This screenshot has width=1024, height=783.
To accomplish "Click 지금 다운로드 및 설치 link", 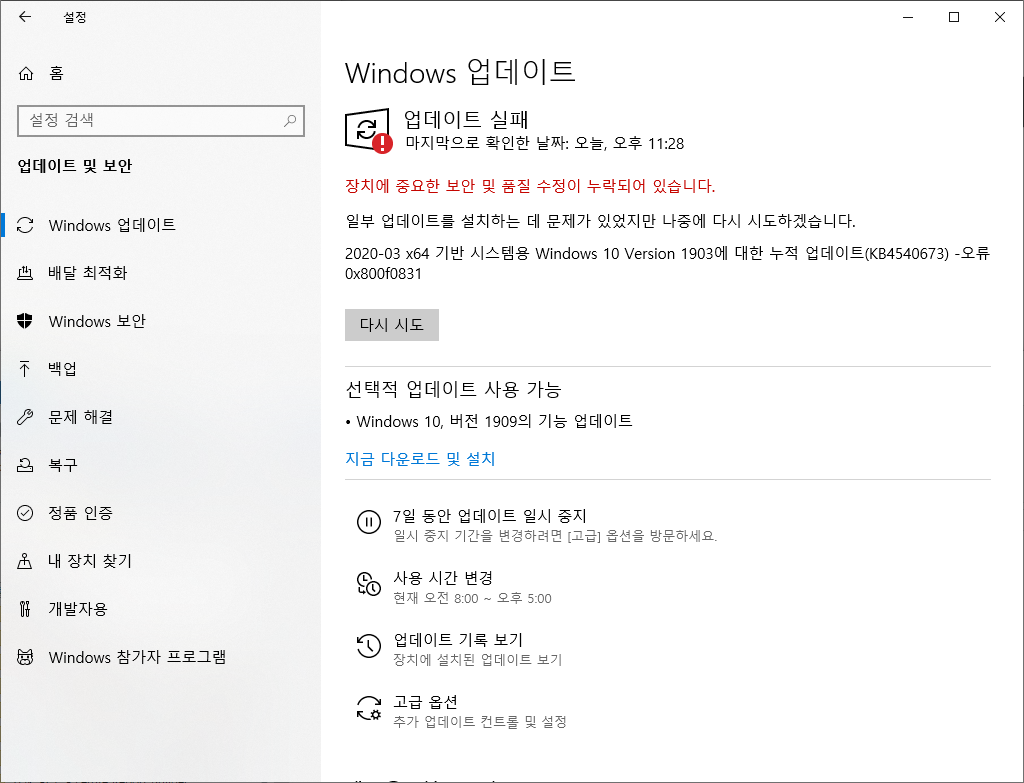I will [420, 459].
